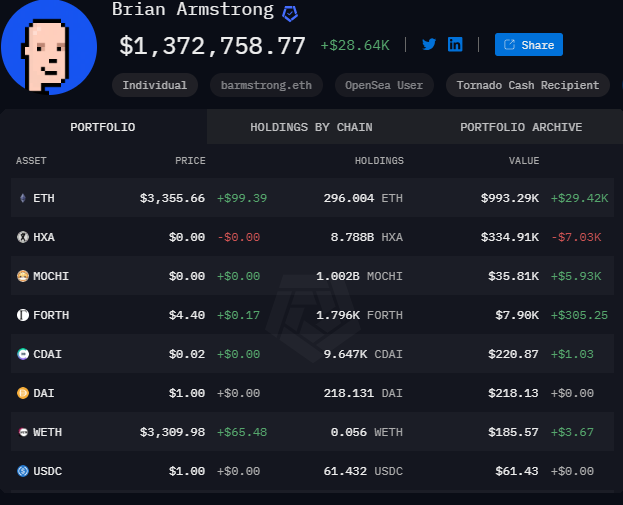Click the $185.57 WETH value
The image size is (623, 505).
pyautogui.click(x=513, y=432)
